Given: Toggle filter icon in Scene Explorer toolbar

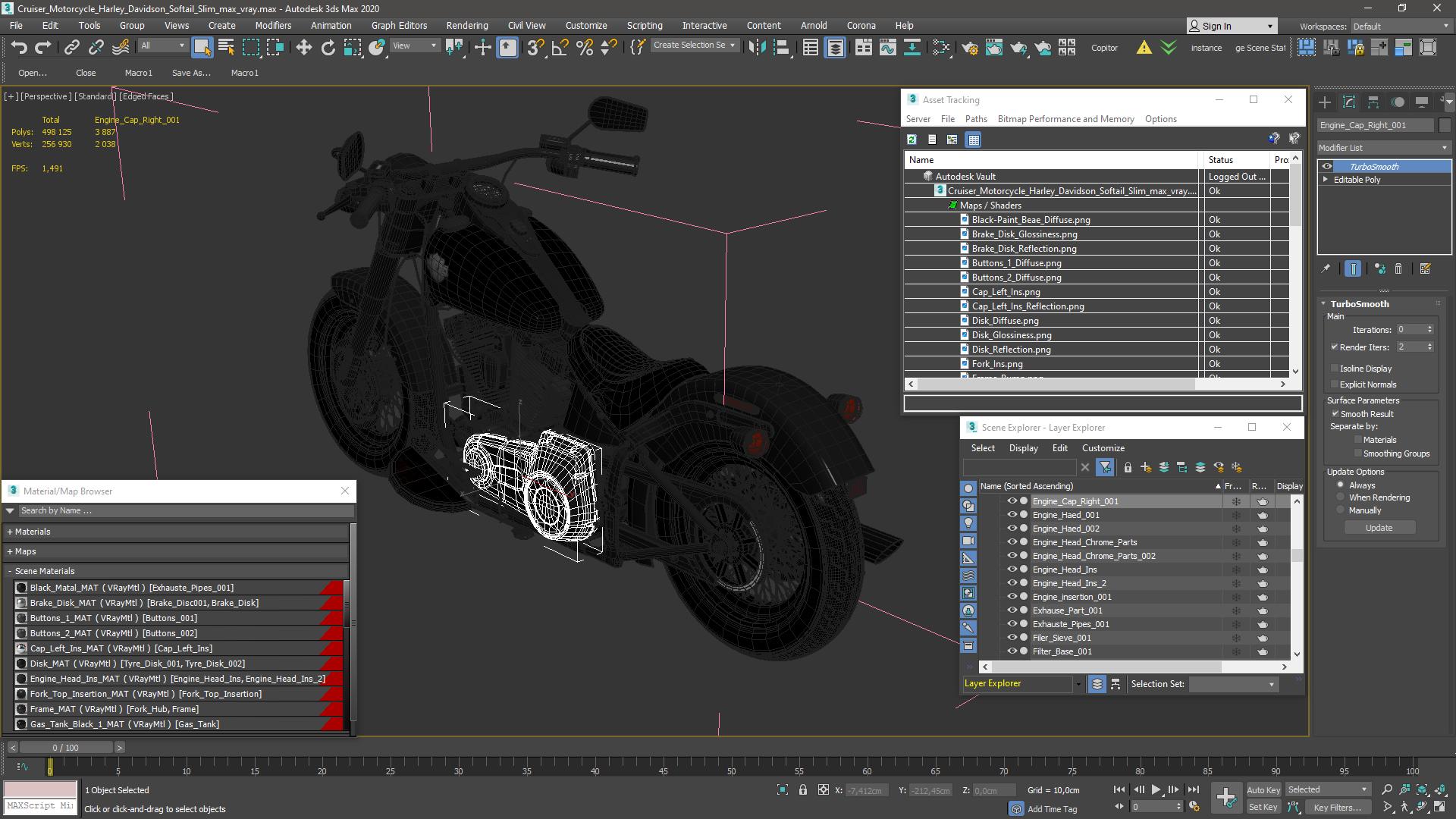Looking at the screenshot, I should click(1105, 467).
